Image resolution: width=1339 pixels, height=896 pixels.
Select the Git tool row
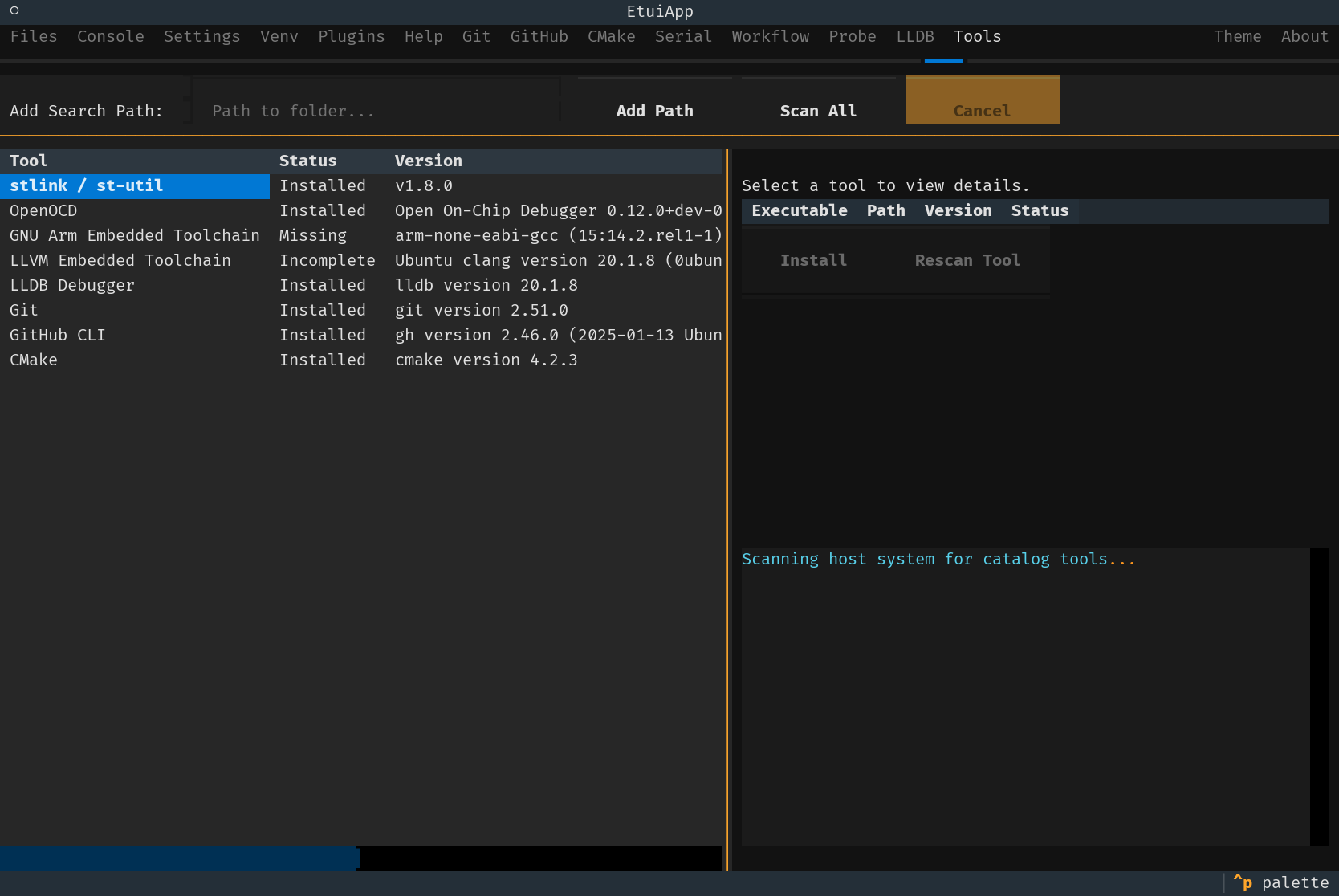[361, 310]
